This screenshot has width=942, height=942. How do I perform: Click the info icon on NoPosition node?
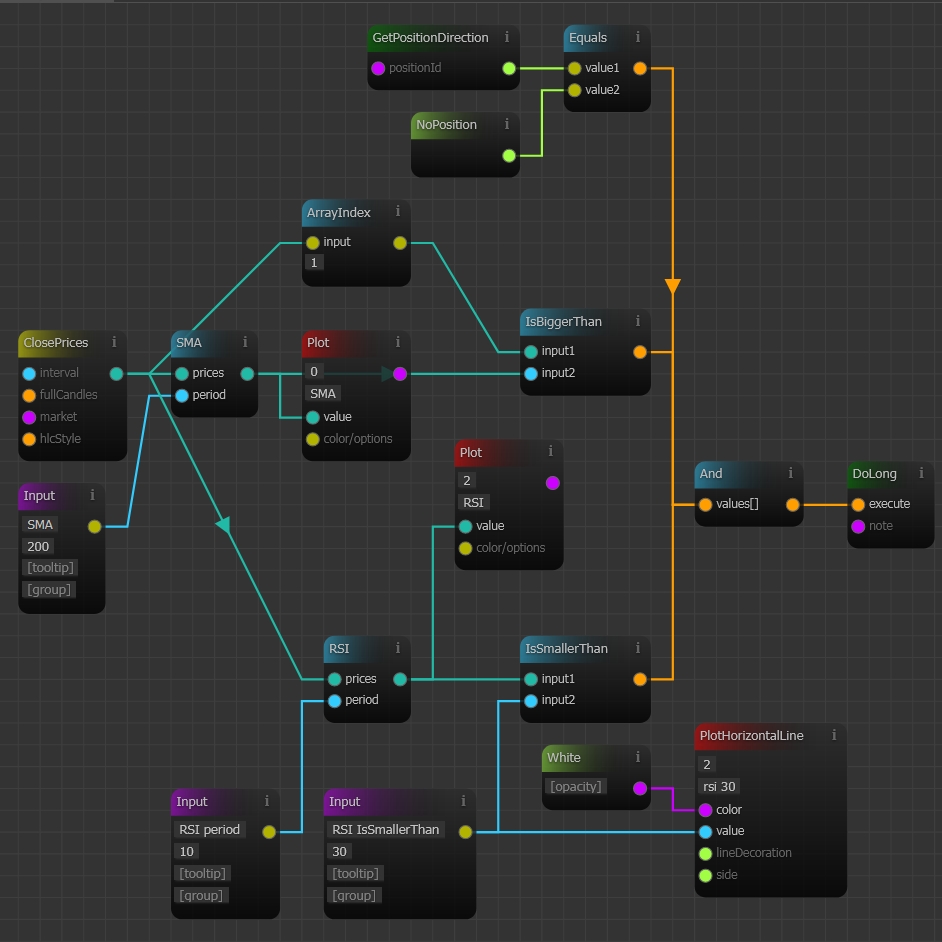507,124
